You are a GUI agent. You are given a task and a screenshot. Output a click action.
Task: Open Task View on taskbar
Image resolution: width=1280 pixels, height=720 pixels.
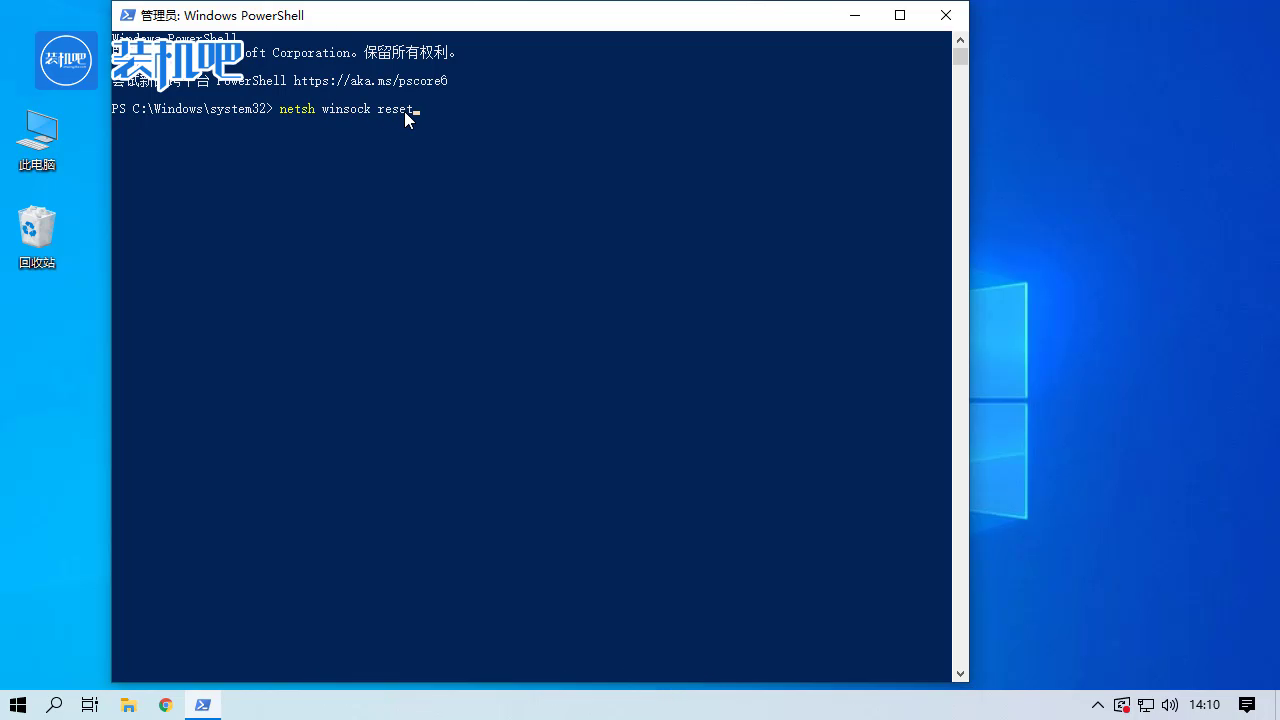tap(90, 705)
